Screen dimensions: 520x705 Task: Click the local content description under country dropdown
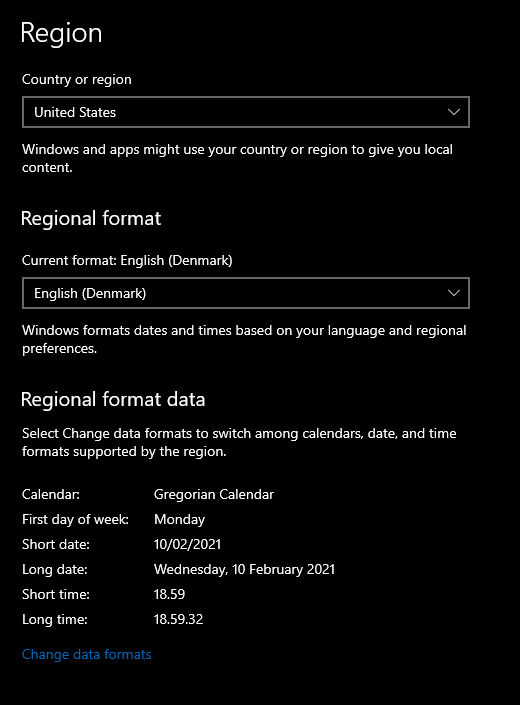click(x=237, y=158)
